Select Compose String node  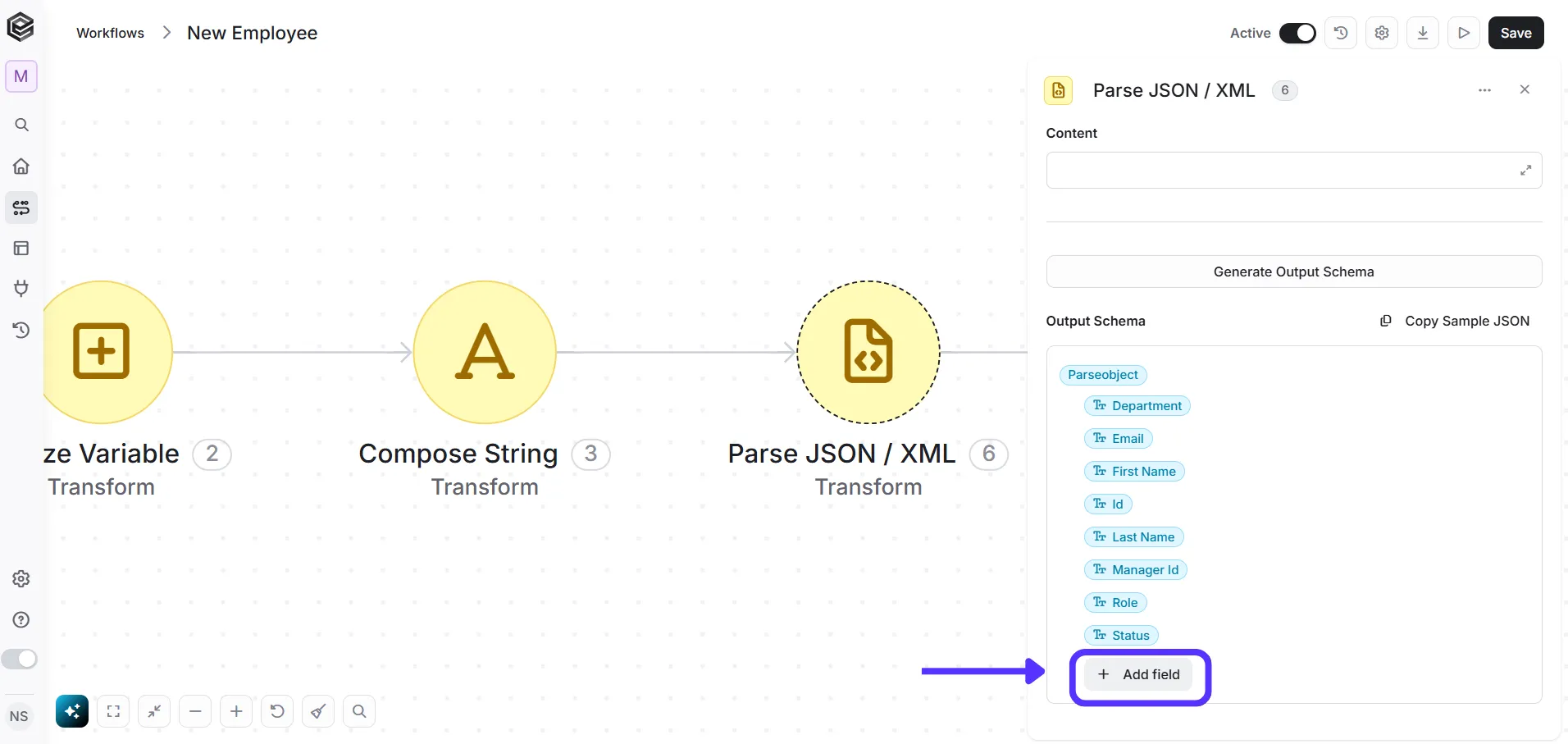click(485, 352)
